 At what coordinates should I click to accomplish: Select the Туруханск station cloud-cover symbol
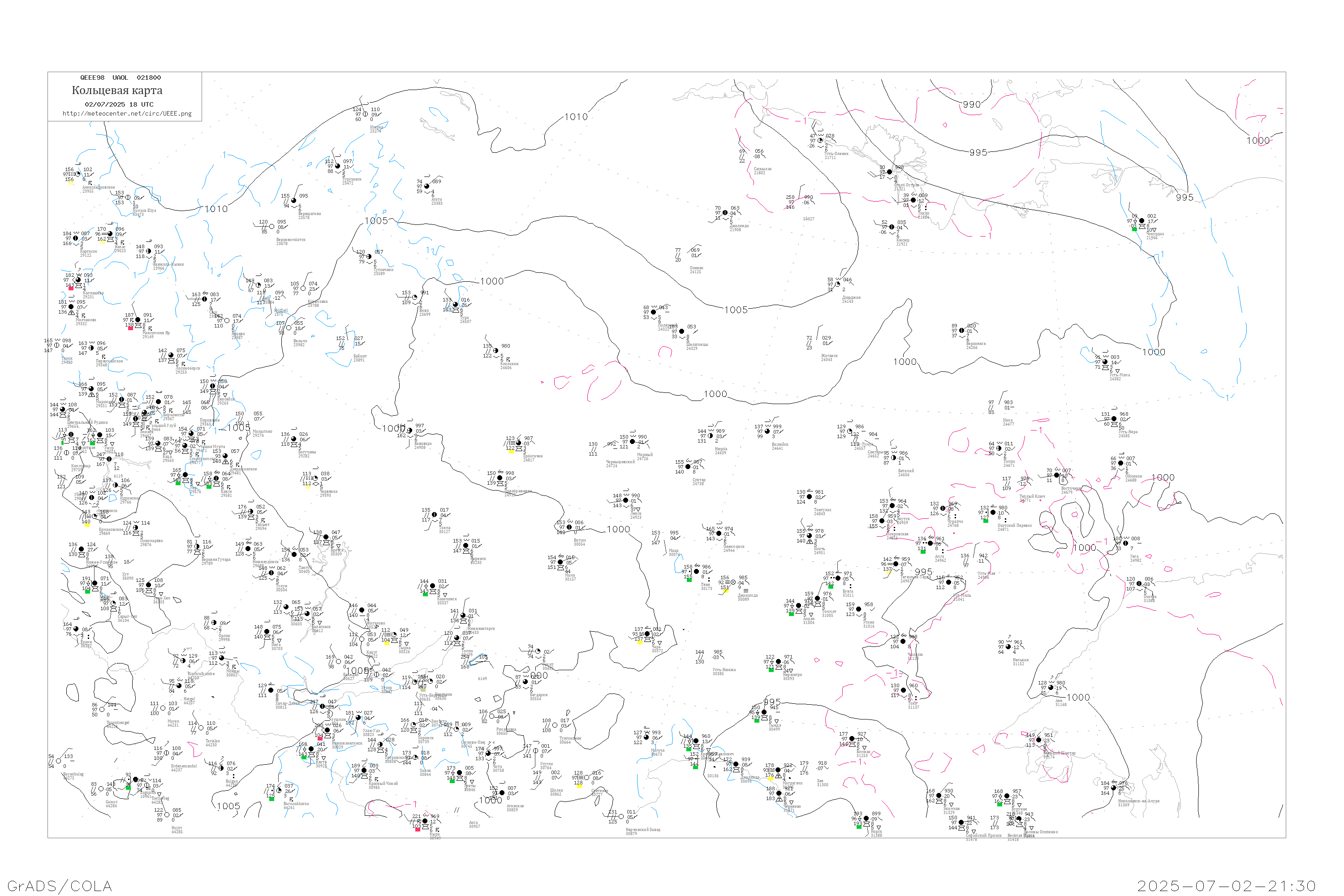point(338,166)
